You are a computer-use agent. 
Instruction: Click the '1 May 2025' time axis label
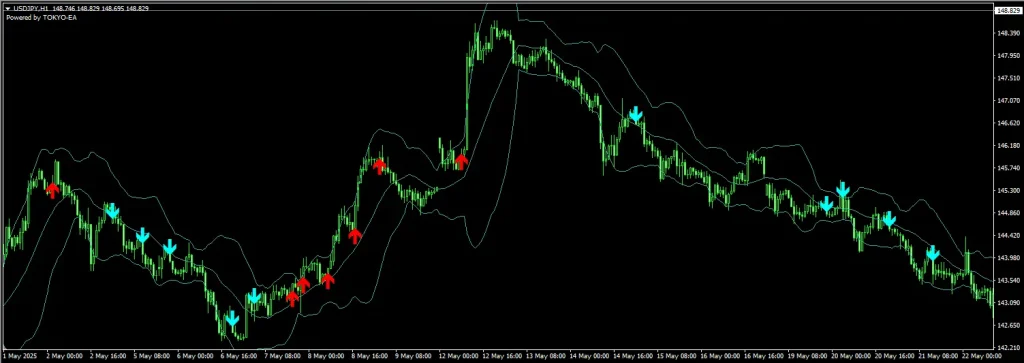[19, 356]
